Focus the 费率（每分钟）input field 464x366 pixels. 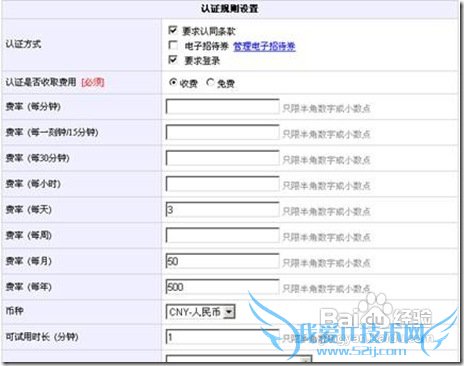point(222,107)
